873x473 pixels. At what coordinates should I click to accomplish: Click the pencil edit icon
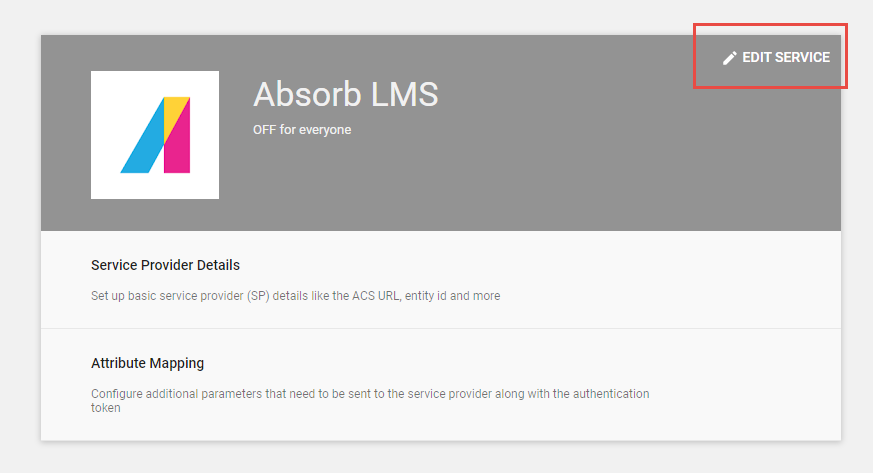tap(729, 58)
